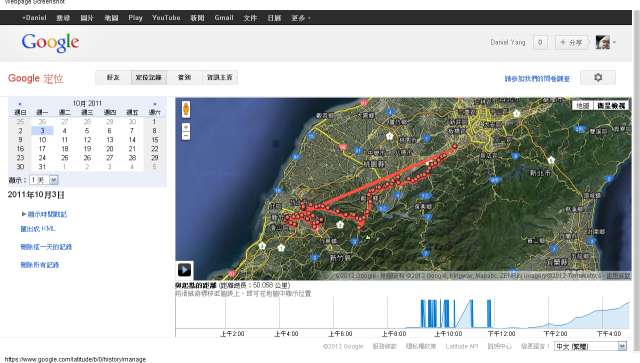Open notifications counter showing 0
640x363 pixels.
click(540, 42)
